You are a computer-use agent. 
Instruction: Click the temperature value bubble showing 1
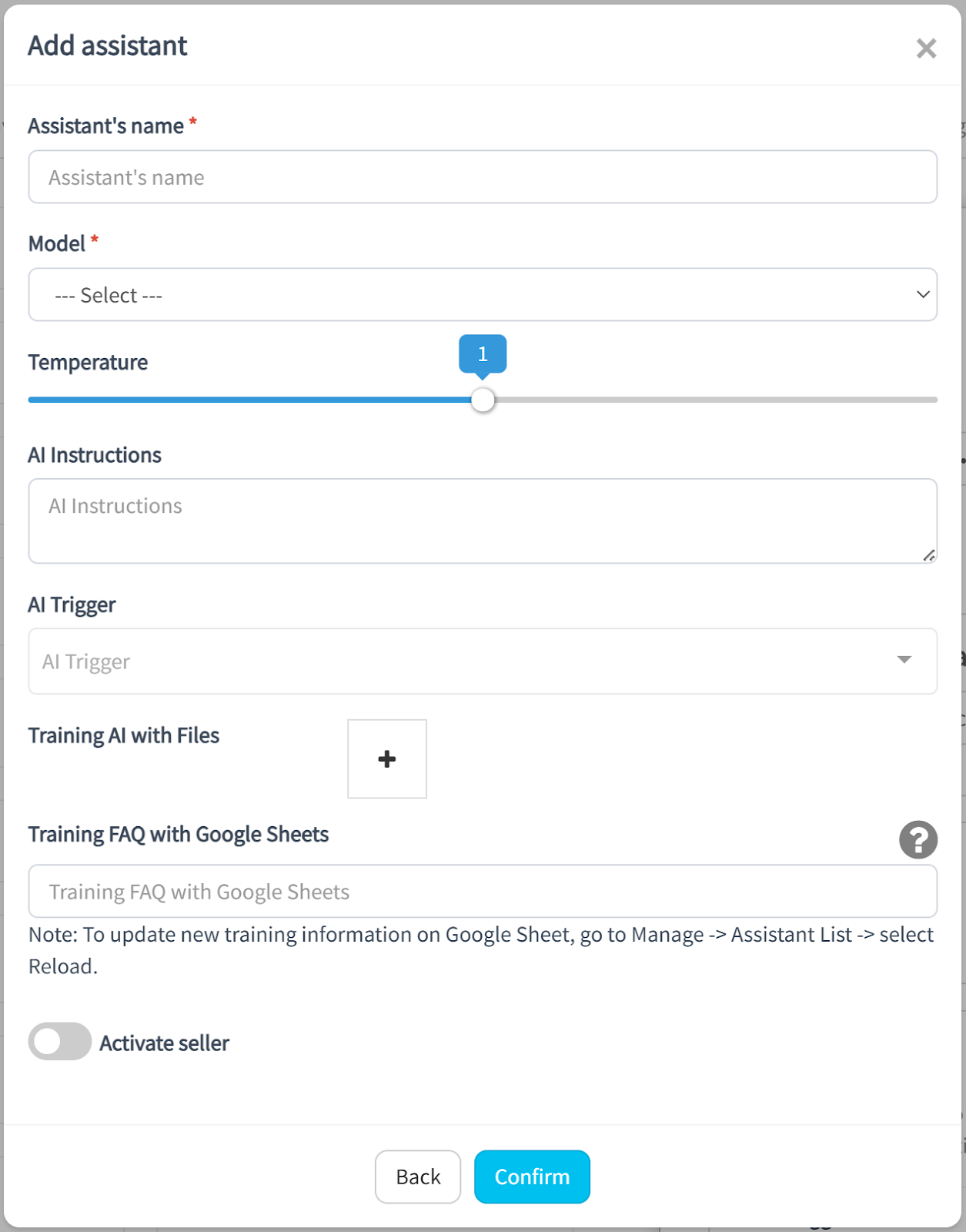tap(483, 354)
